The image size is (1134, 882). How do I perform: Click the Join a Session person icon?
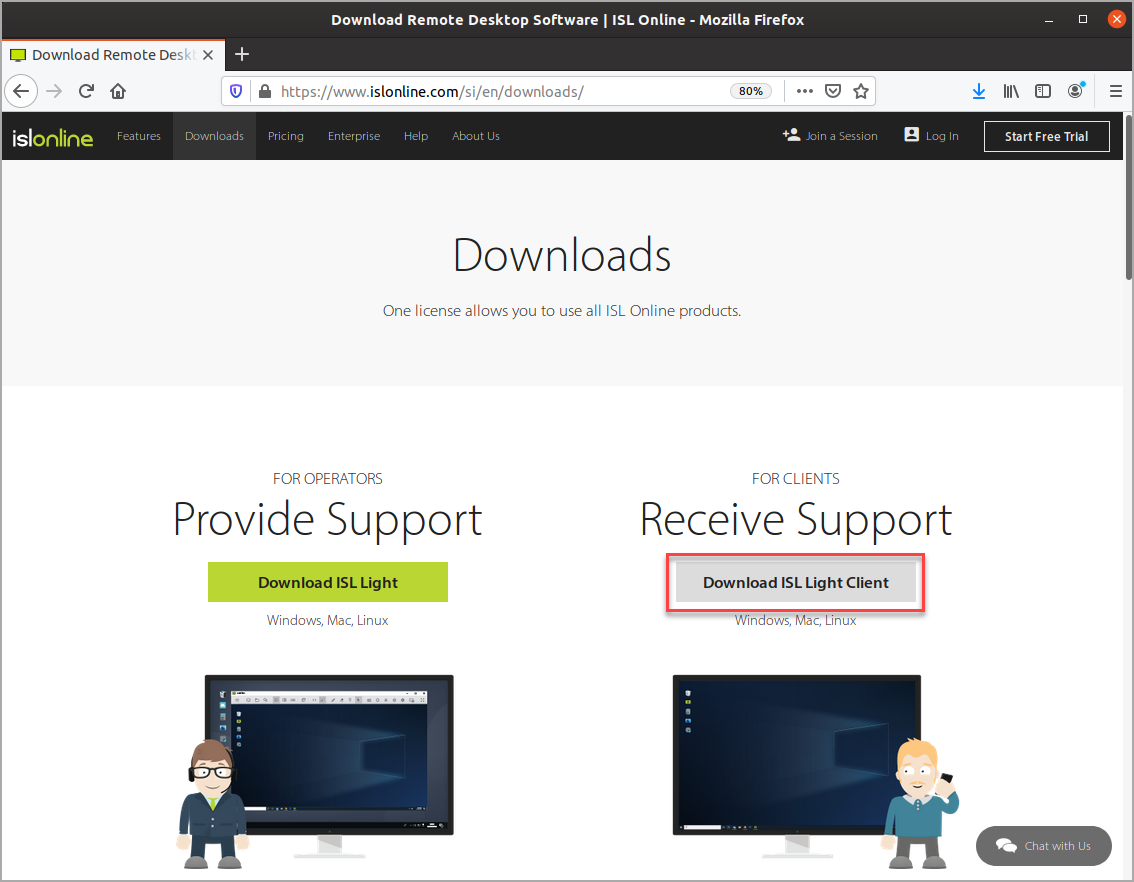(x=790, y=135)
